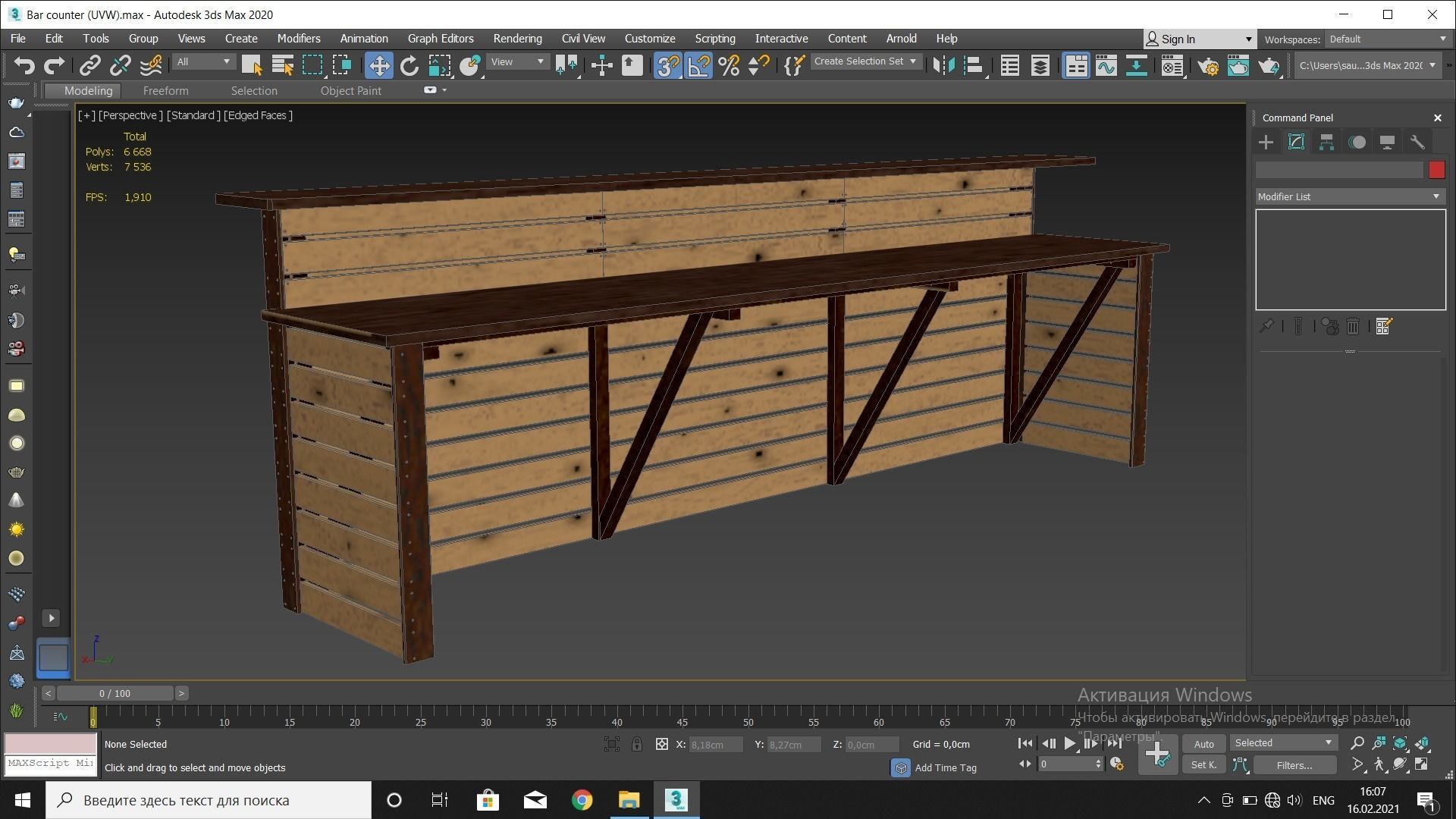This screenshot has width=1456, height=819.
Task: Click the Set K. button
Action: pyautogui.click(x=1203, y=765)
